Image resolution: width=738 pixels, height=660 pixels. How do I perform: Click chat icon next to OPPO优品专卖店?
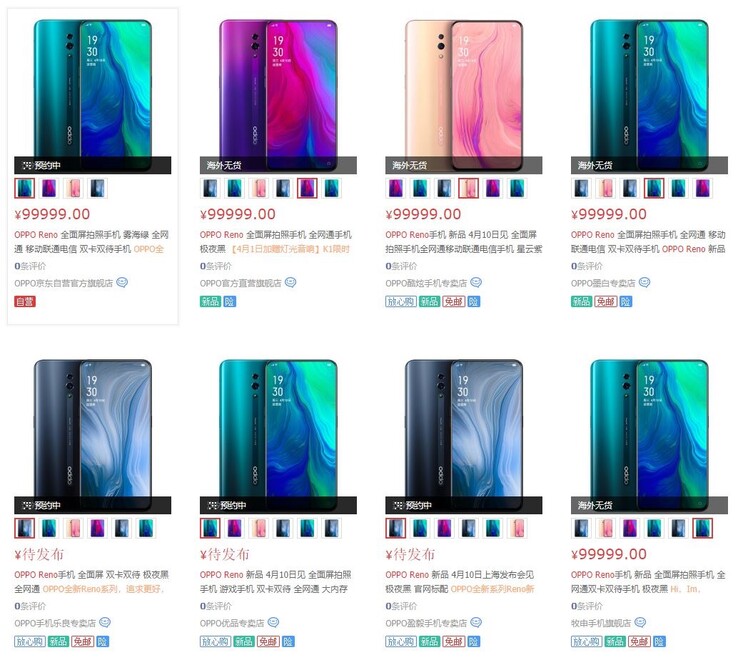click(x=273, y=622)
